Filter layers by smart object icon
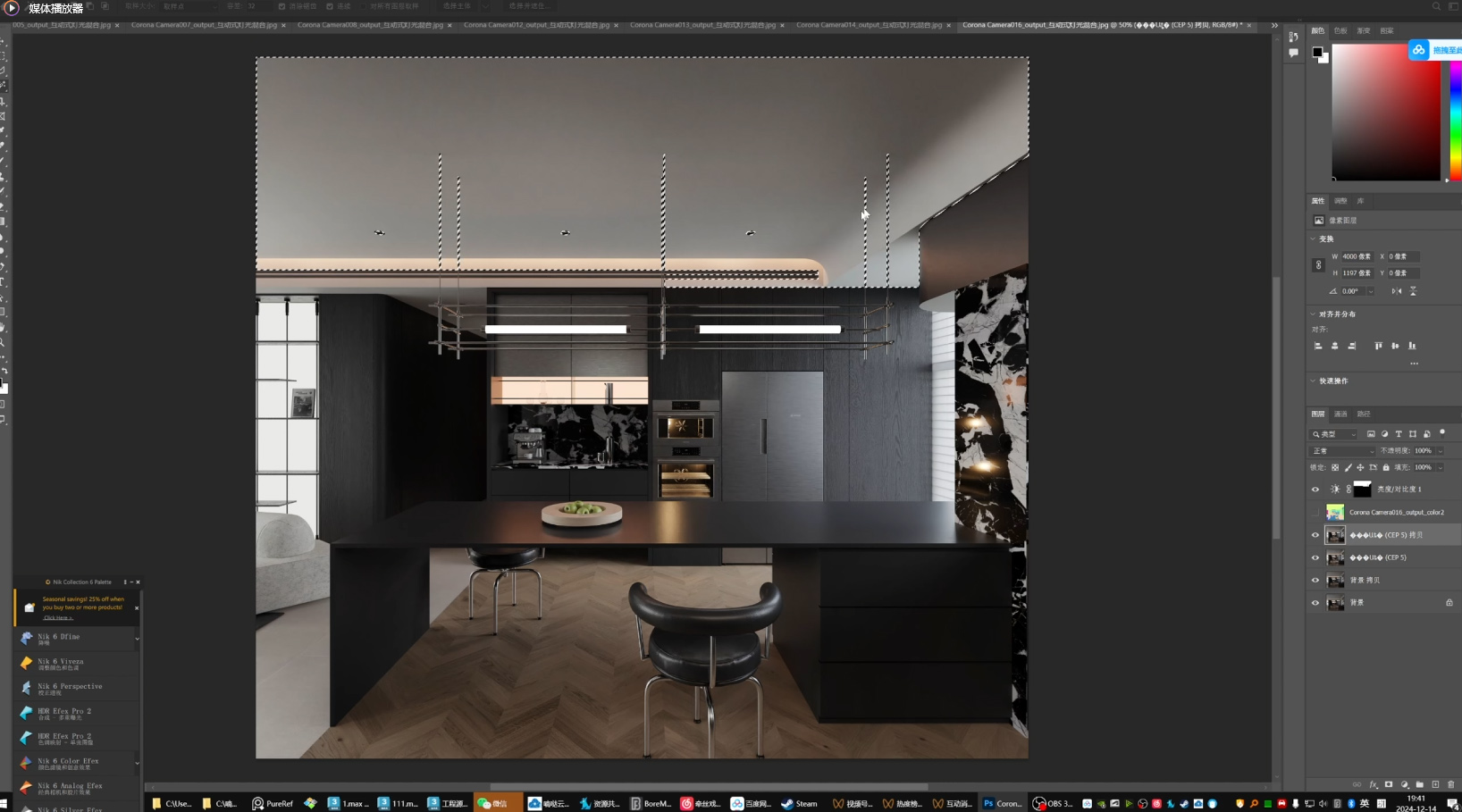This screenshot has width=1462, height=812. (x=1427, y=434)
